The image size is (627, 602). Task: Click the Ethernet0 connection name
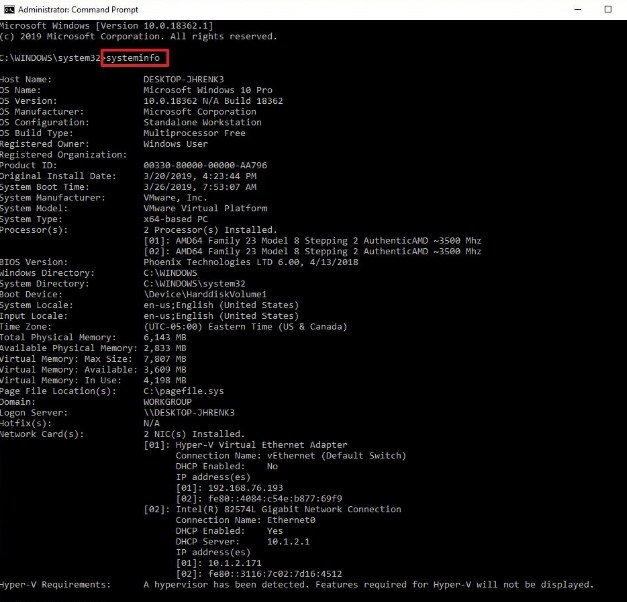coord(291,520)
